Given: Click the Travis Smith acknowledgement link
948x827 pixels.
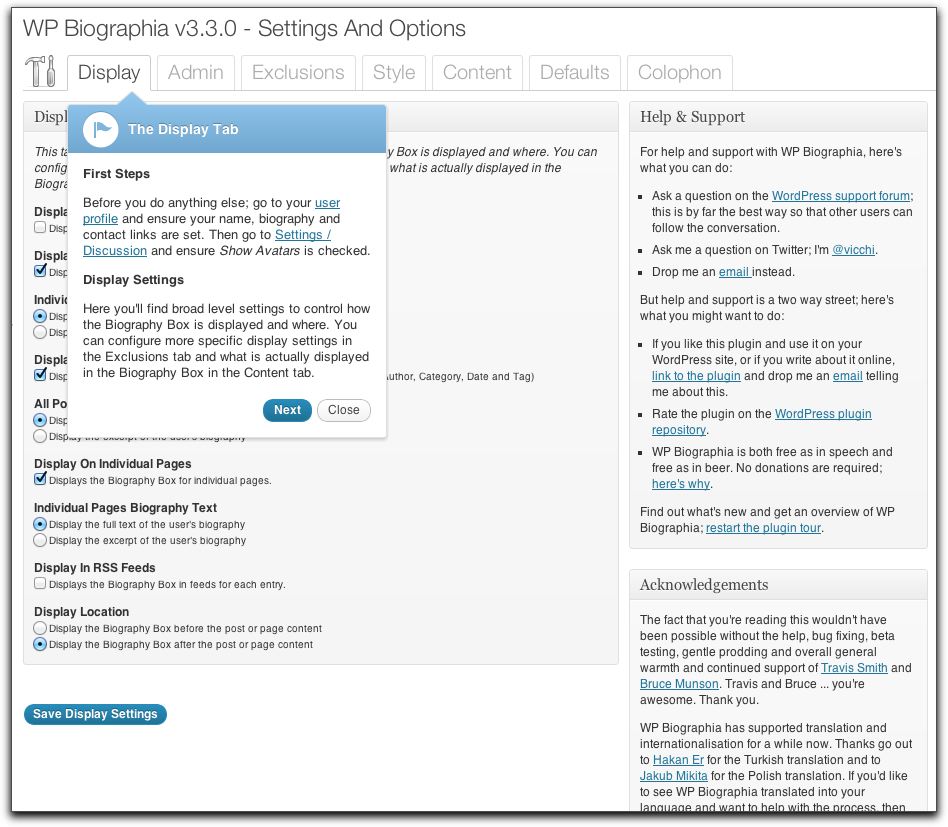Looking at the screenshot, I should 853,668.
